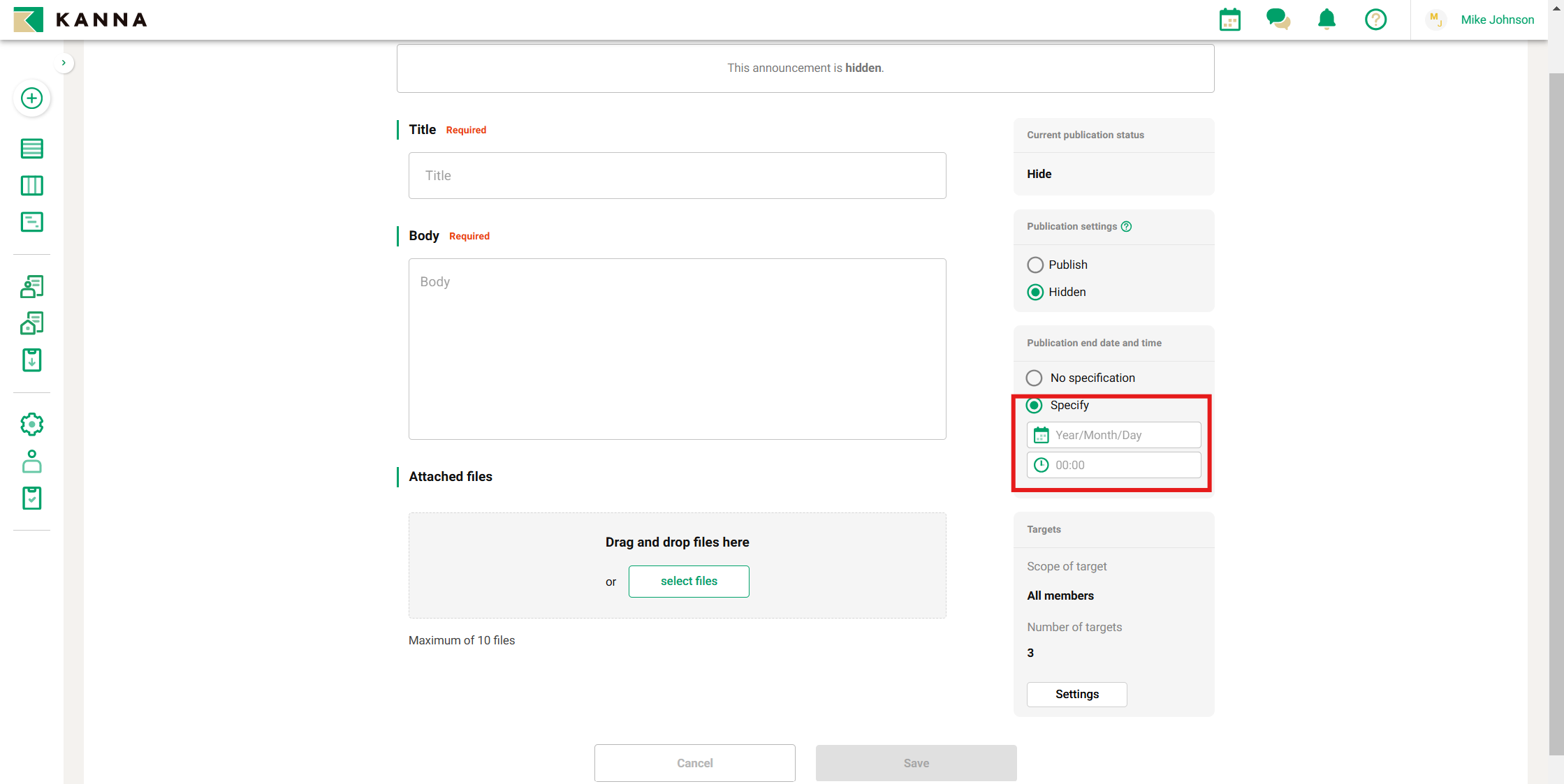Open the chat messages icon
1564x784 pixels.
point(1278,20)
